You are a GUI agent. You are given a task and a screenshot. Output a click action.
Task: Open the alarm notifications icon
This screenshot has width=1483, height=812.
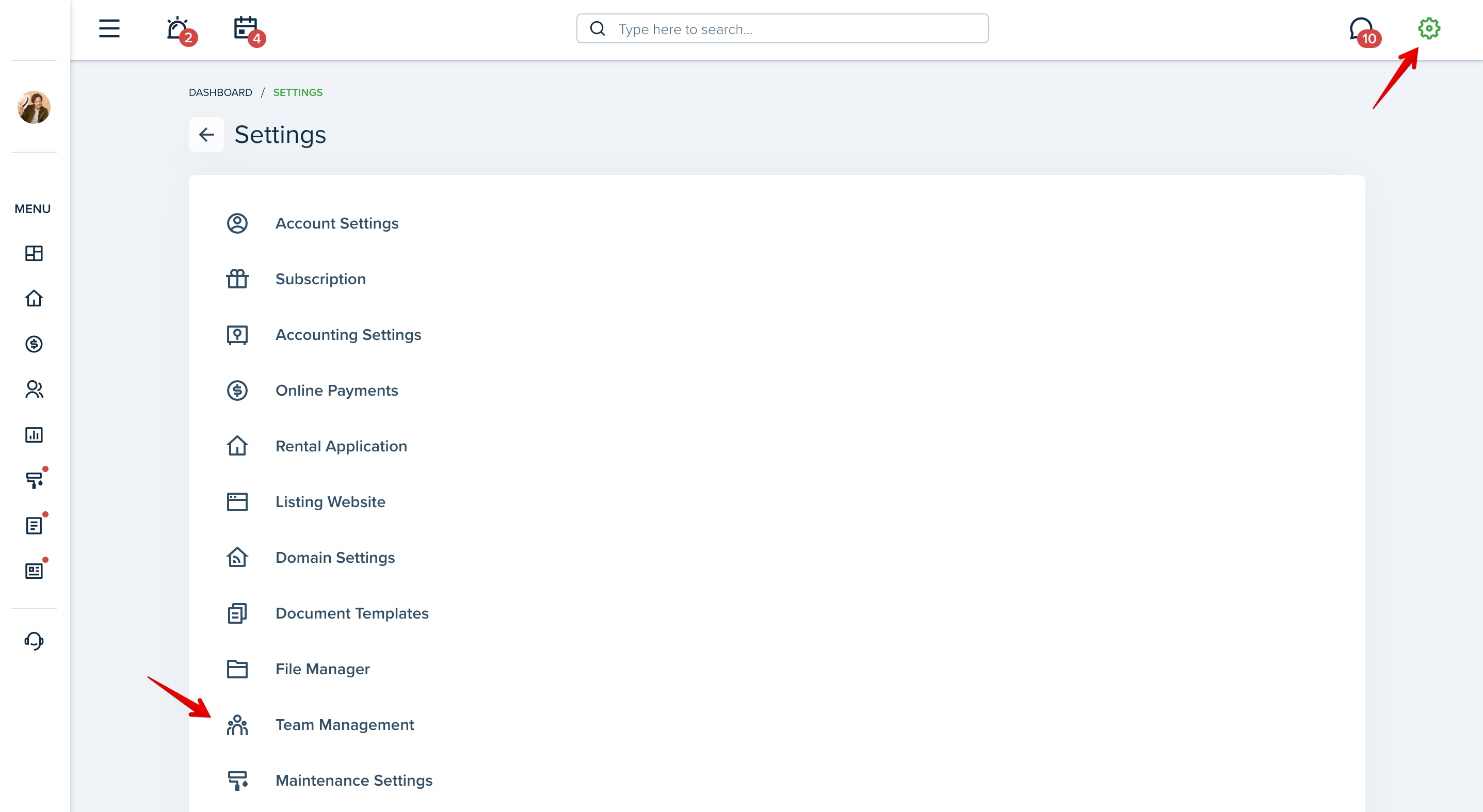pos(179,29)
